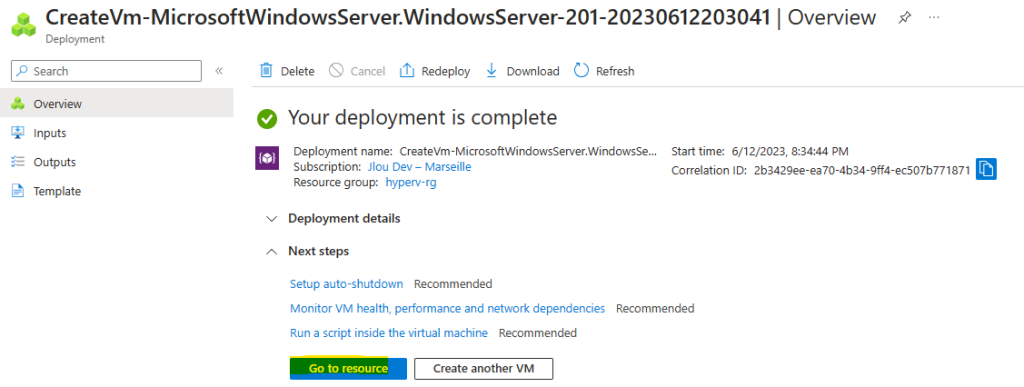Screen dimensions: 1024x387
Task: Click the Delete trash icon
Action: pyautogui.click(x=266, y=70)
